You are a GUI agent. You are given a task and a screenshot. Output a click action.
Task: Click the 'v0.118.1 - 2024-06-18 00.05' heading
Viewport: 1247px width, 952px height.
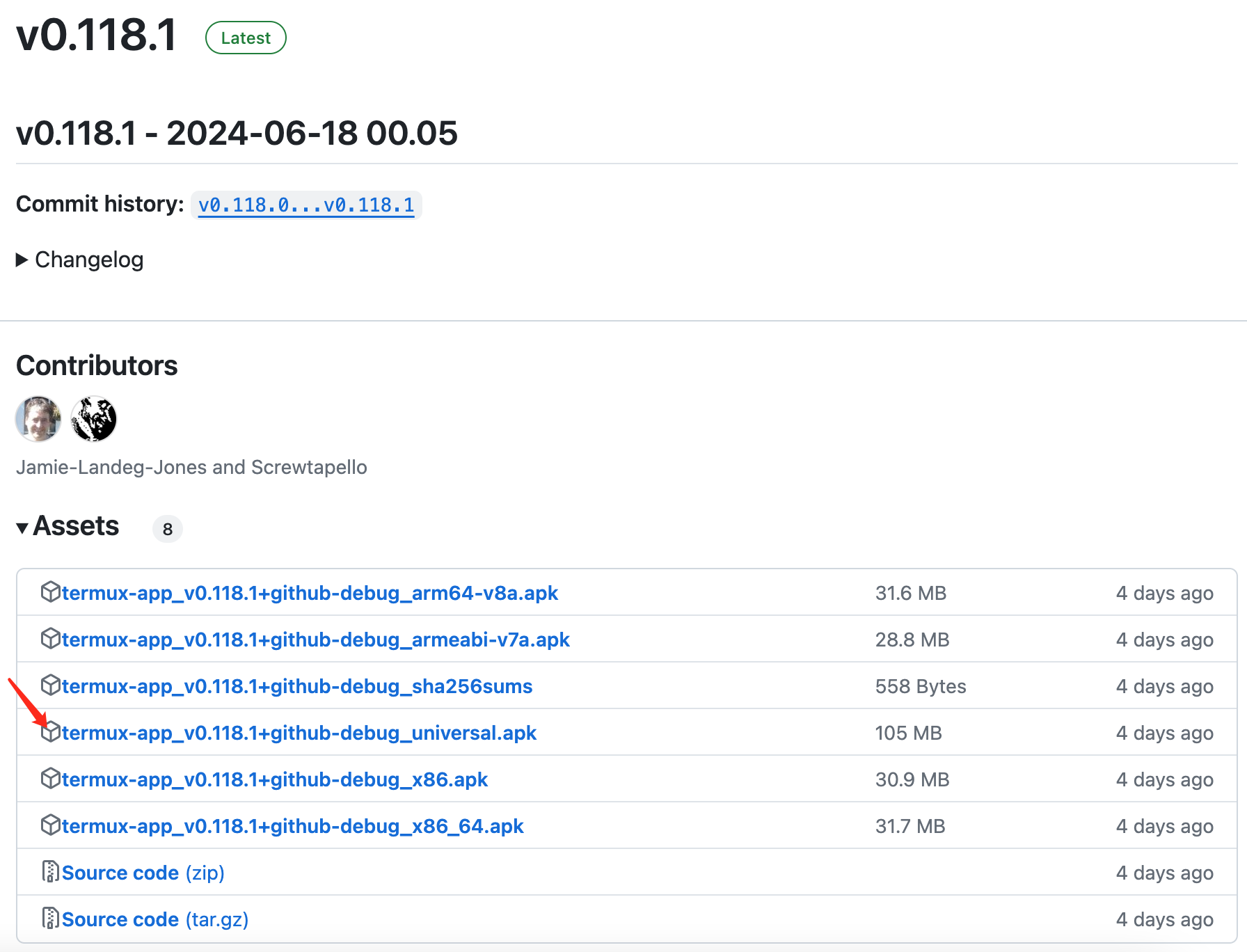pos(237,133)
